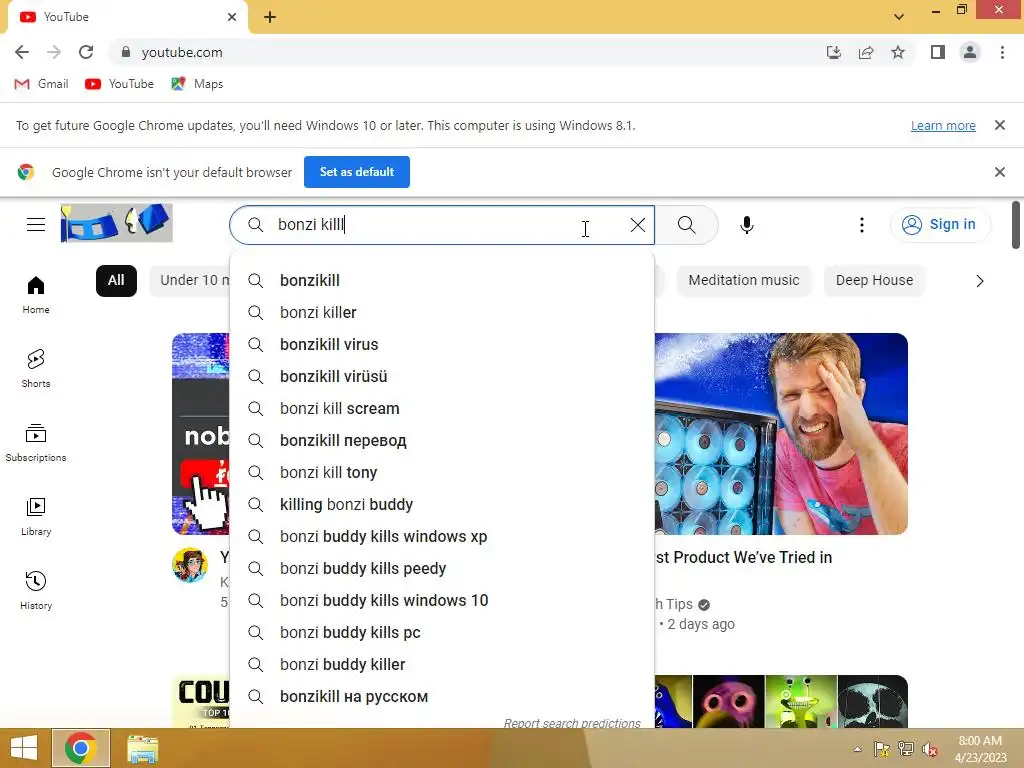Click the youtube.com address bar

464,52
